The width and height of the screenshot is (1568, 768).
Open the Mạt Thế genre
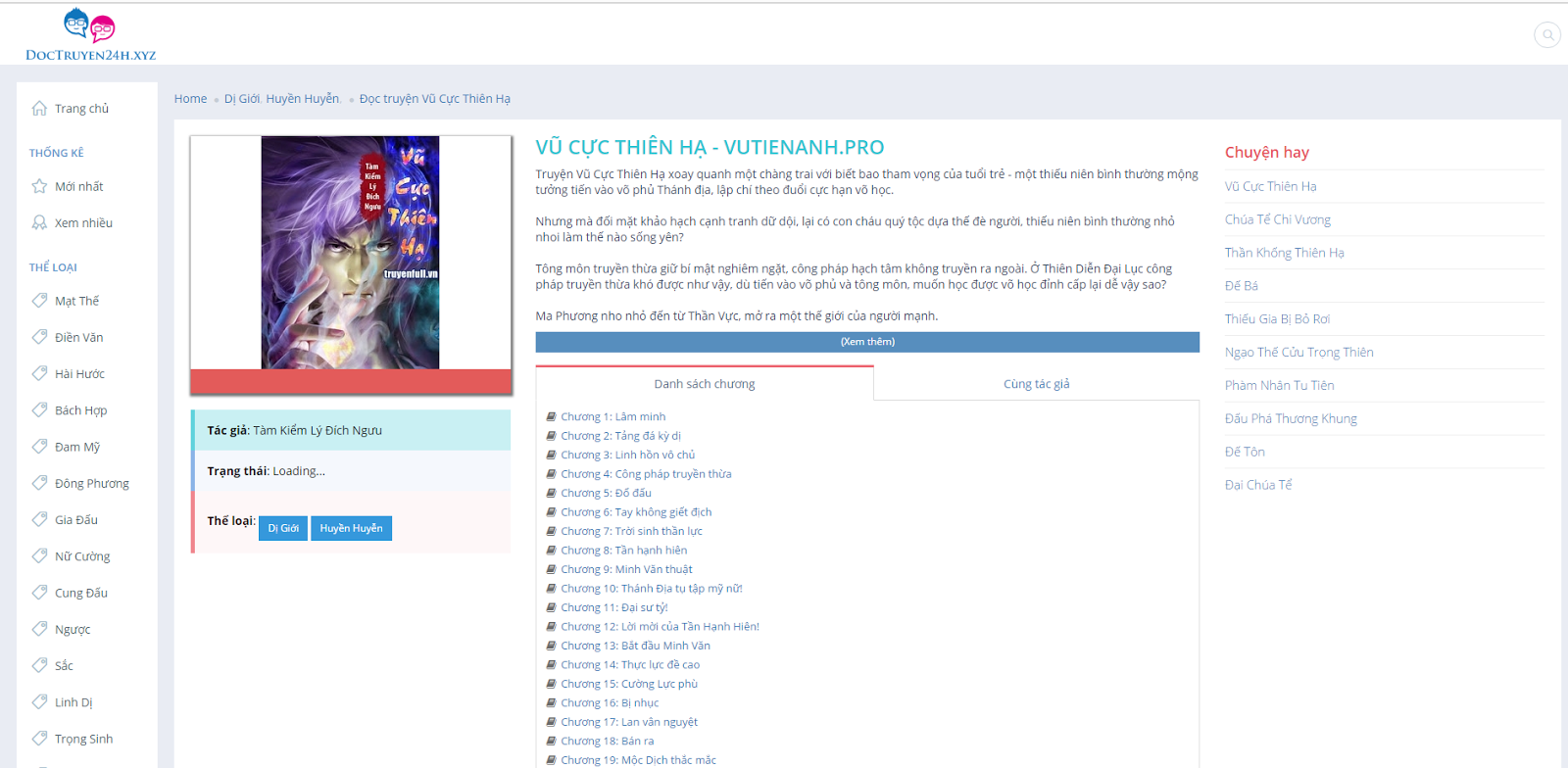point(76,301)
